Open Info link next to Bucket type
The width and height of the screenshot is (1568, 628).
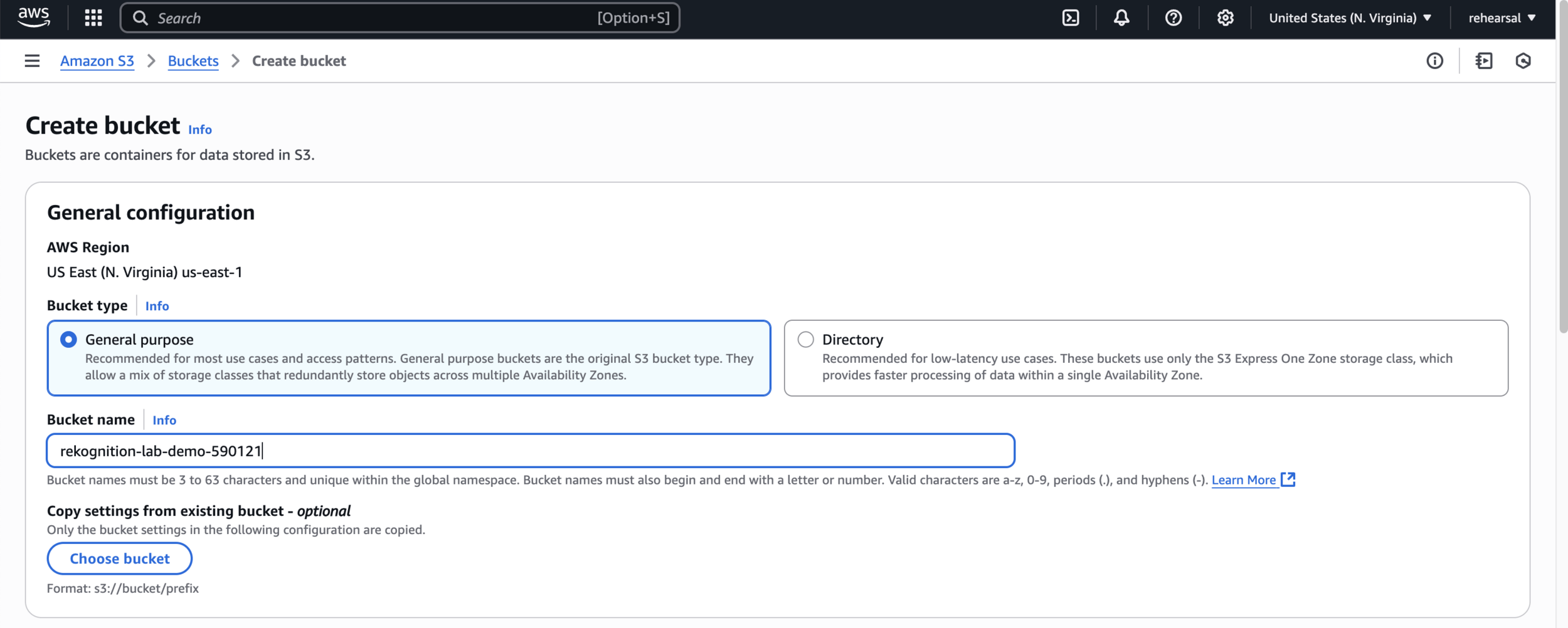[x=157, y=306]
